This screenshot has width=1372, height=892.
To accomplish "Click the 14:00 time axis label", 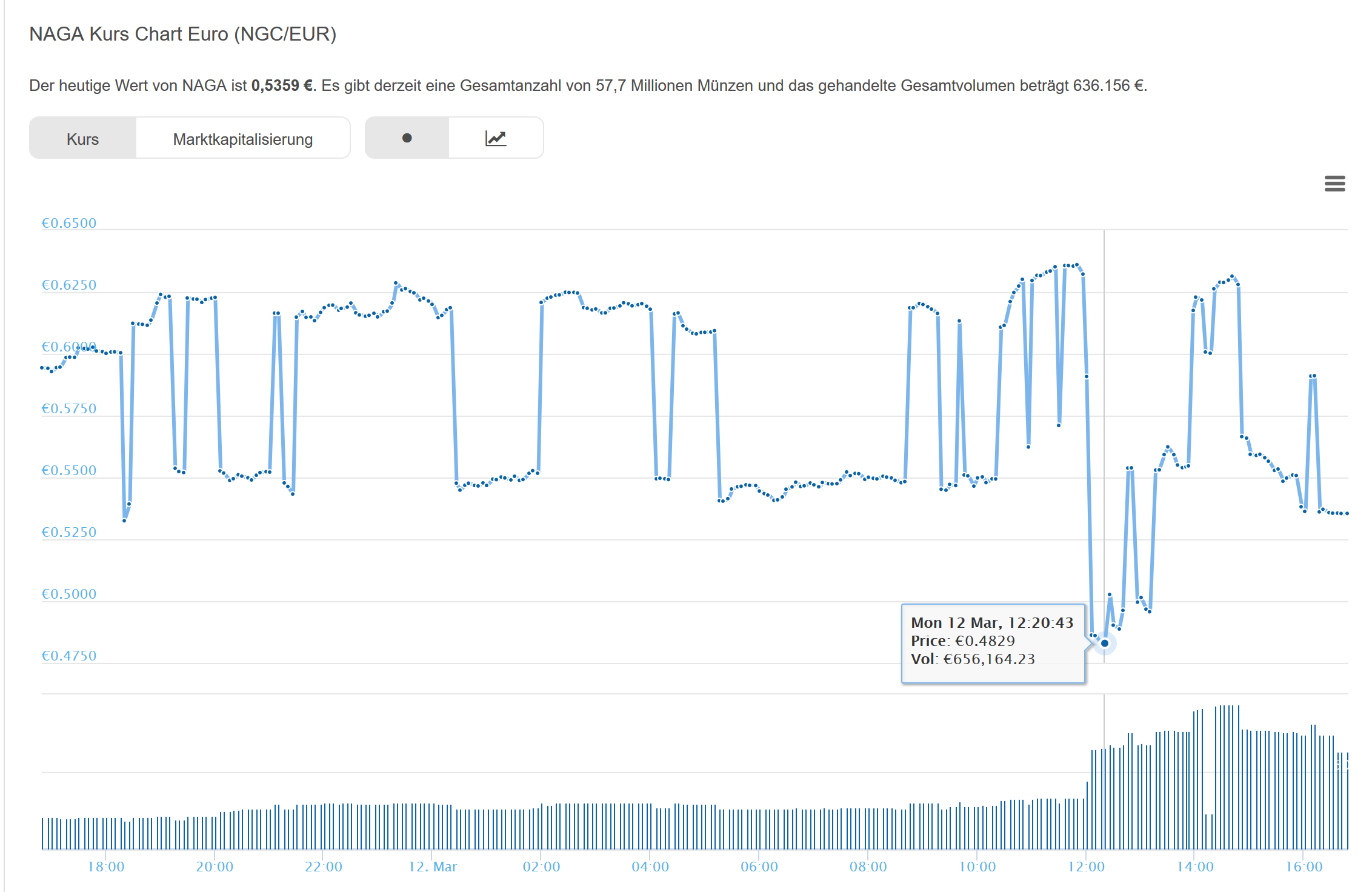I will coord(1194,867).
